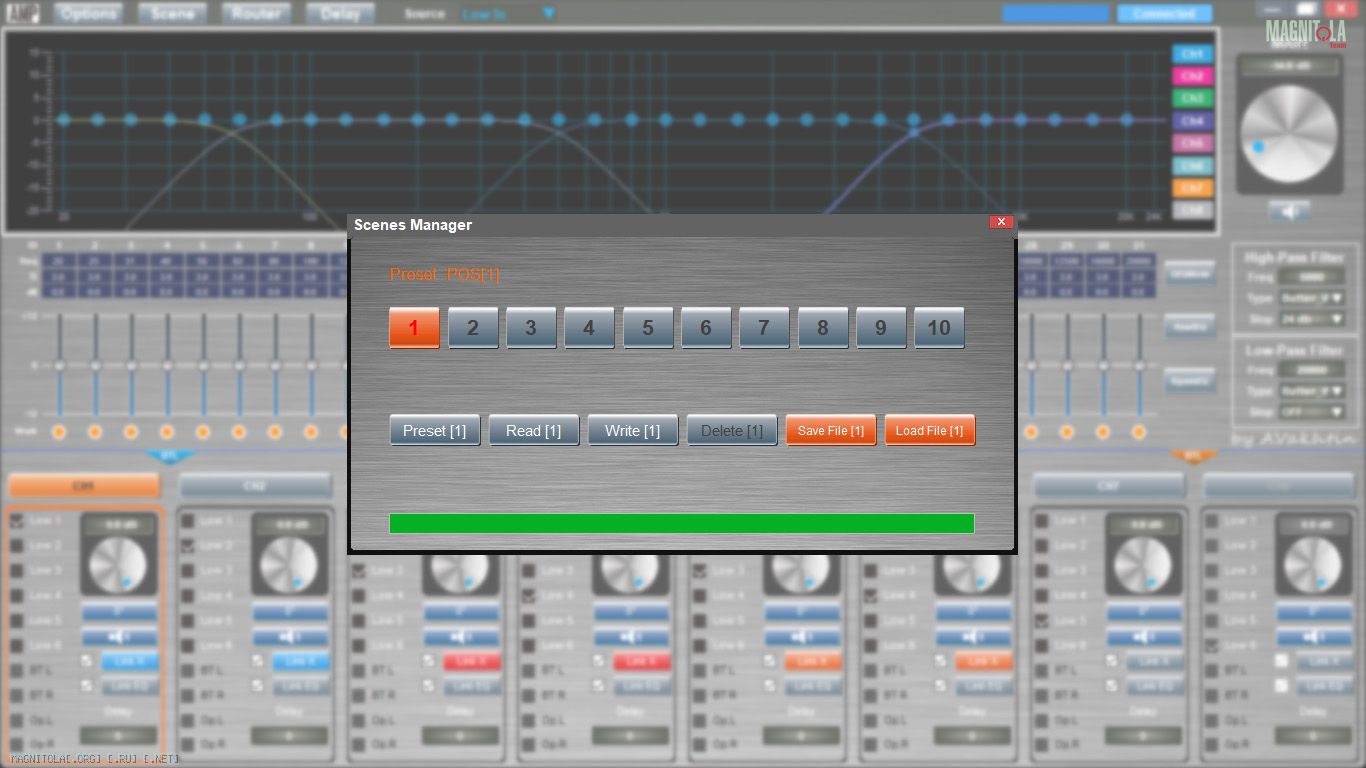Mute CH1 with its speaker button

[x=119, y=637]
